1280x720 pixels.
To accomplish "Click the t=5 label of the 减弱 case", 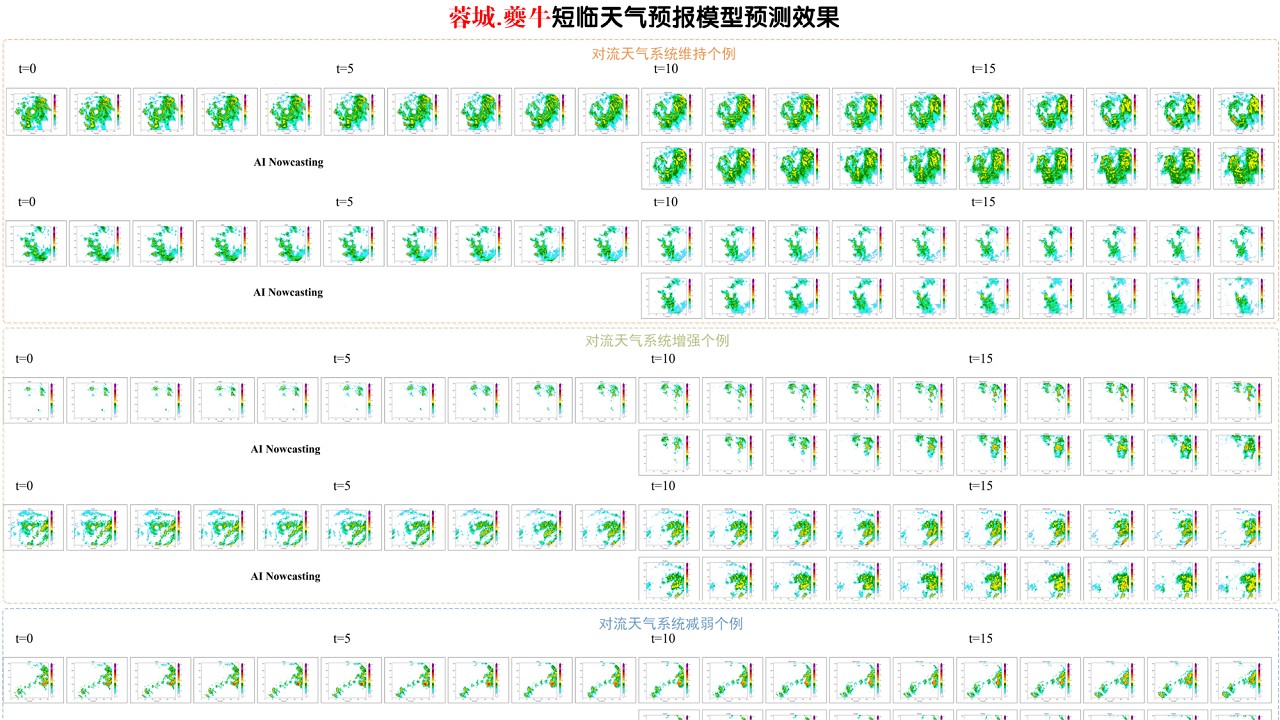I will point(342,639).
